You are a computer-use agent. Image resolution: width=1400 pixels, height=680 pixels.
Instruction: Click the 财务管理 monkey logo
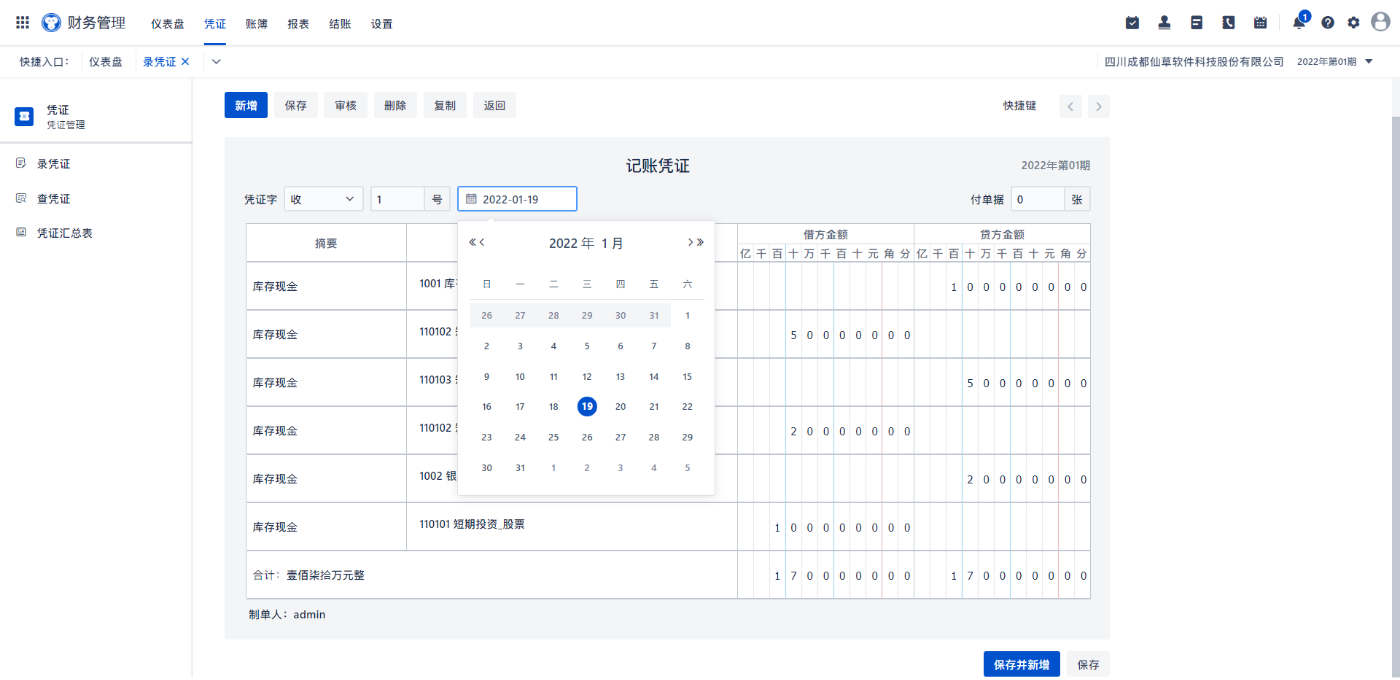51,22
